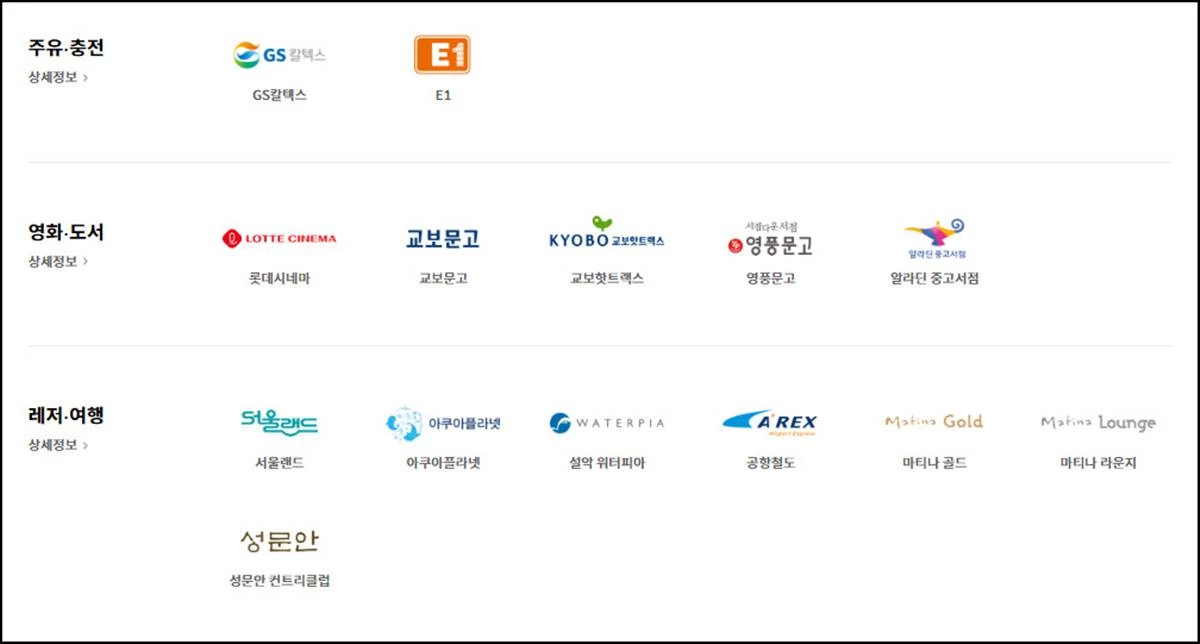Click the 서울랜드 logo
Image resolution: width=1200 pixels, height=644 pixels.
278,421
